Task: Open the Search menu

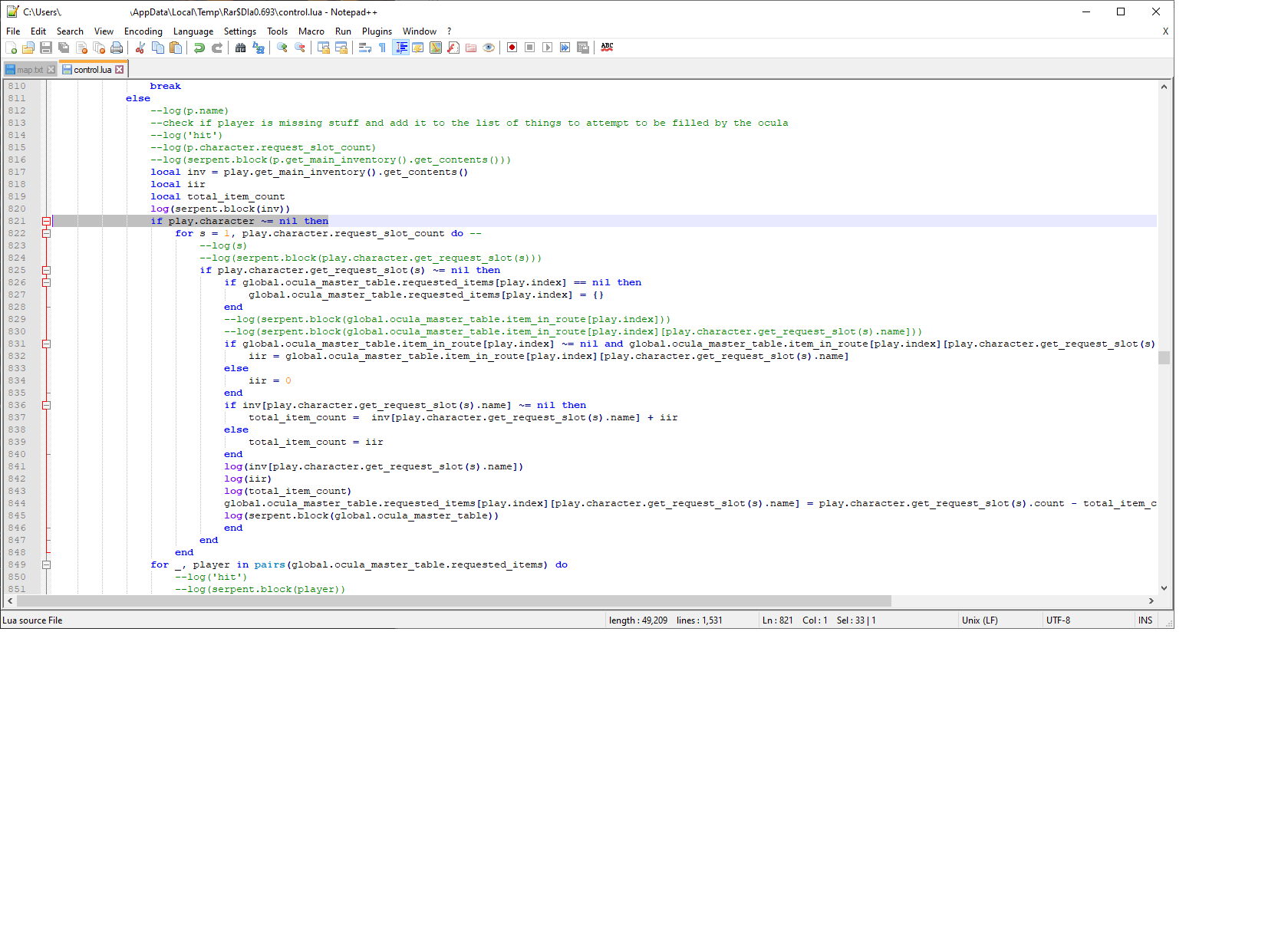Action: coord(70,31)
